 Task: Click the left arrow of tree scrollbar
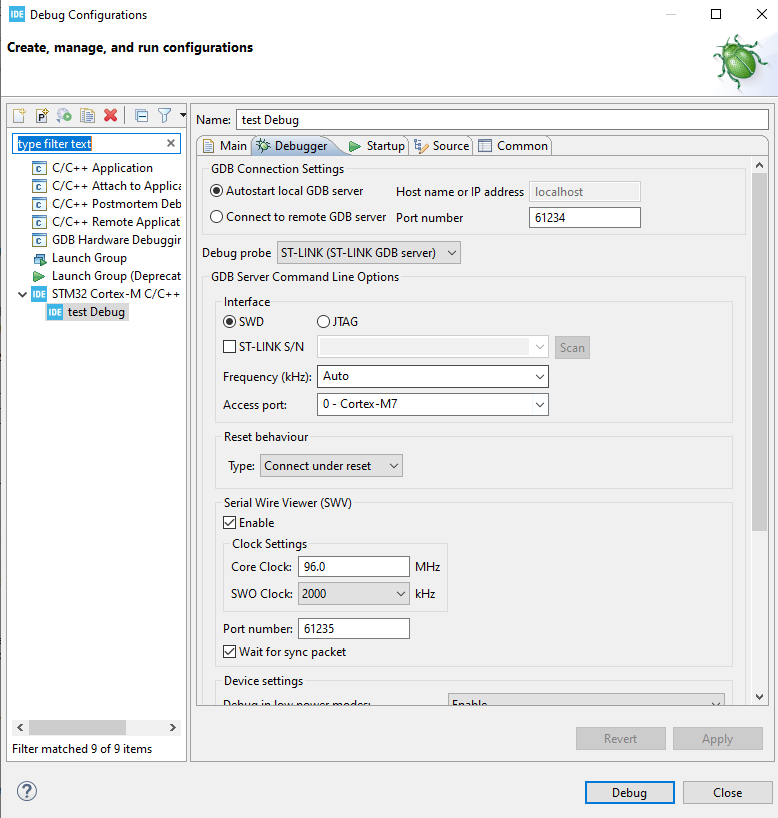point(20,727)
